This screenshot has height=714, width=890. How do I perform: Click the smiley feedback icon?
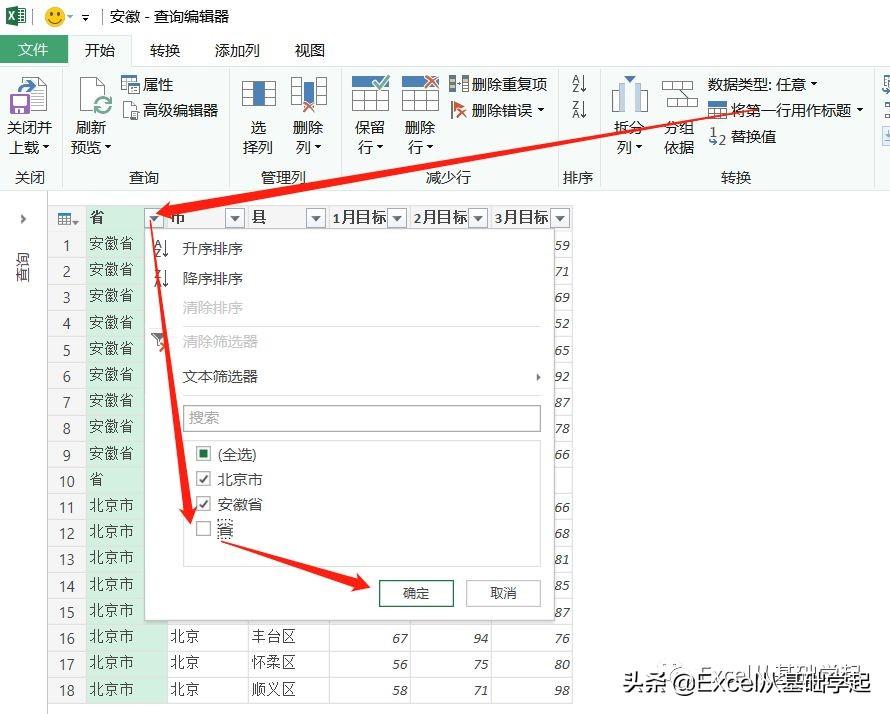click(55, 16)
